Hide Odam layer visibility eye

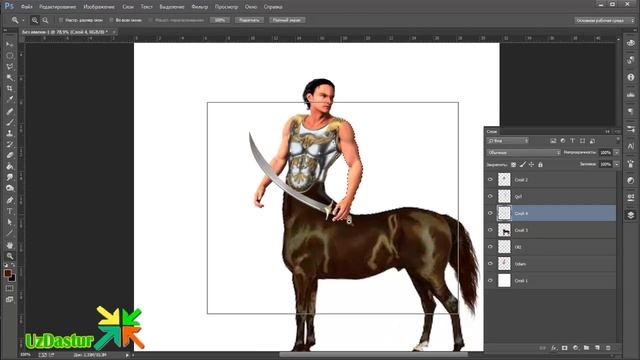pos(490,264)
